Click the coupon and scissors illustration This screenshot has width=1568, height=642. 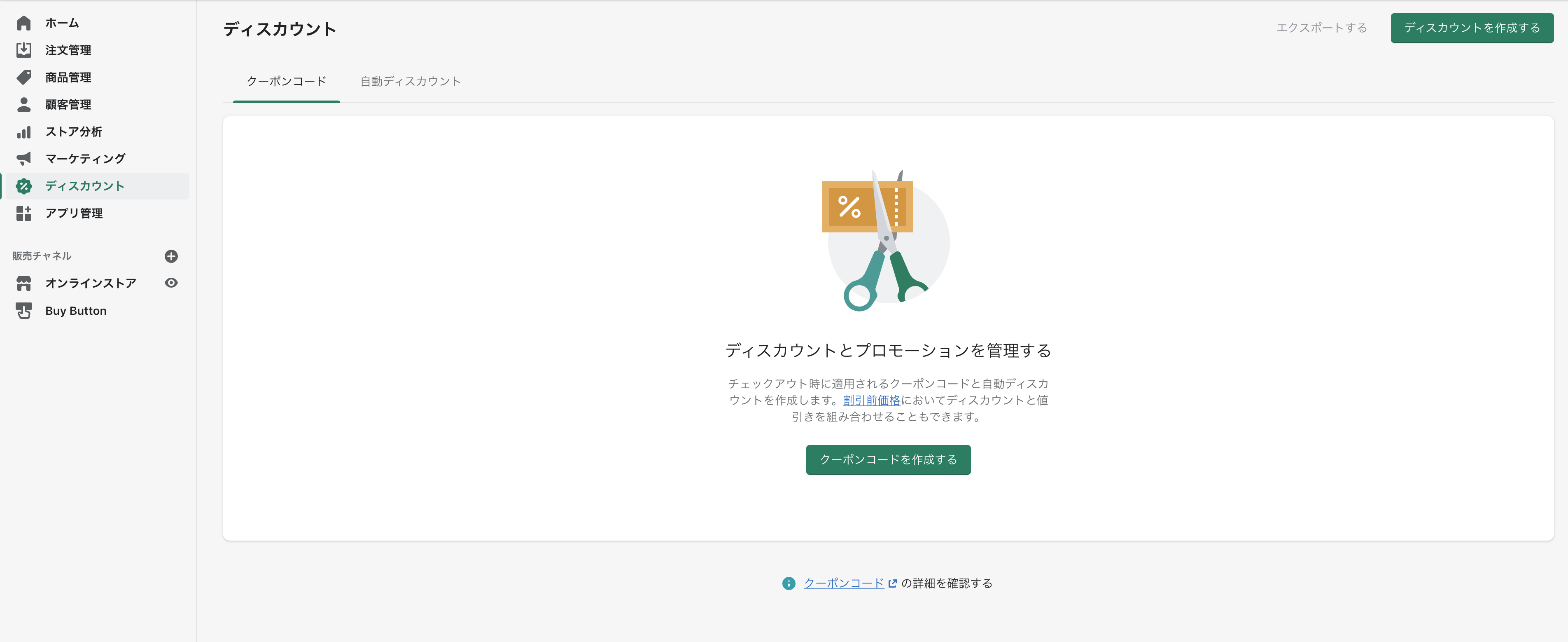click(886, 241)
